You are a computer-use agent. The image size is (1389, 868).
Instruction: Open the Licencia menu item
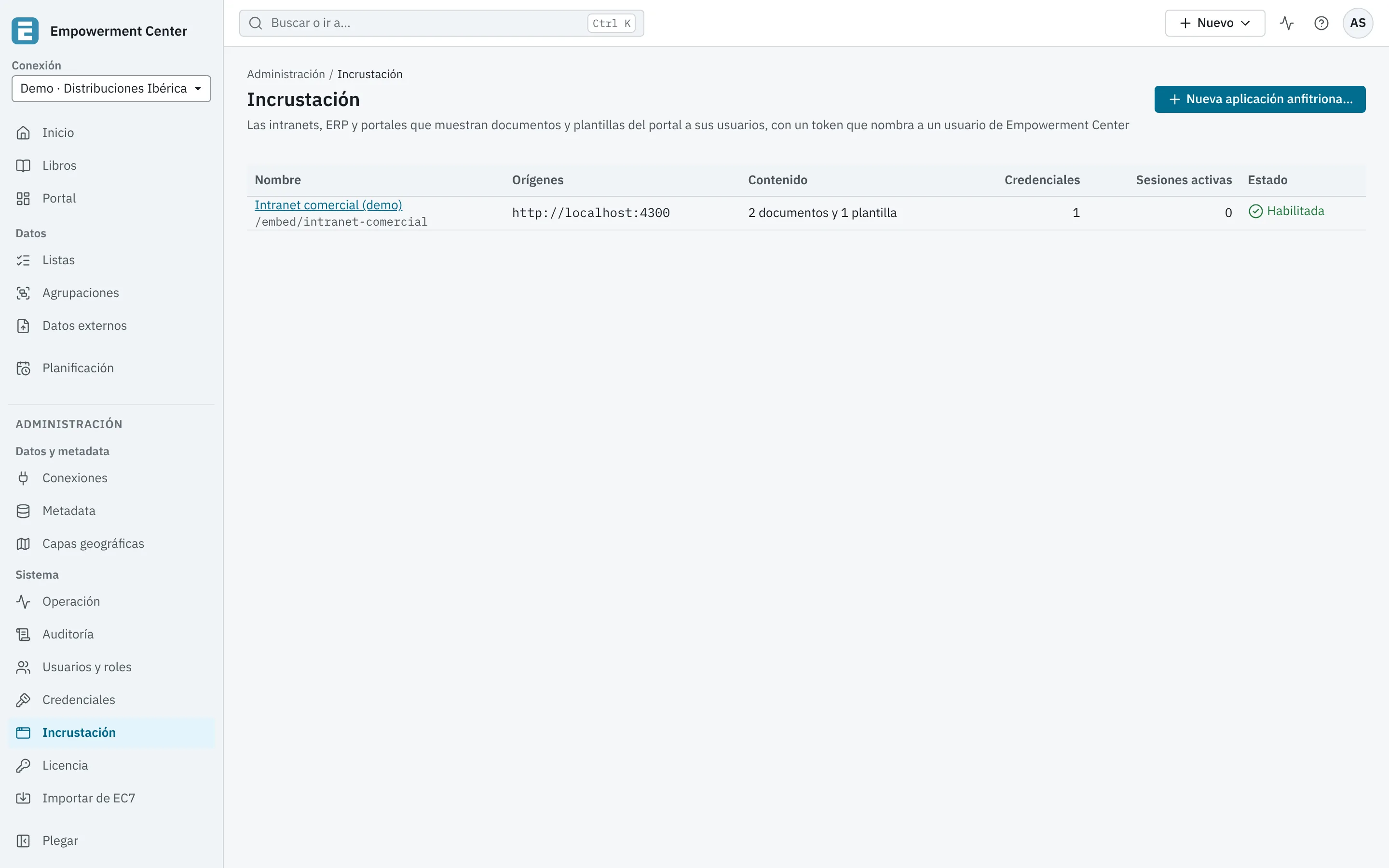point(111,765)
